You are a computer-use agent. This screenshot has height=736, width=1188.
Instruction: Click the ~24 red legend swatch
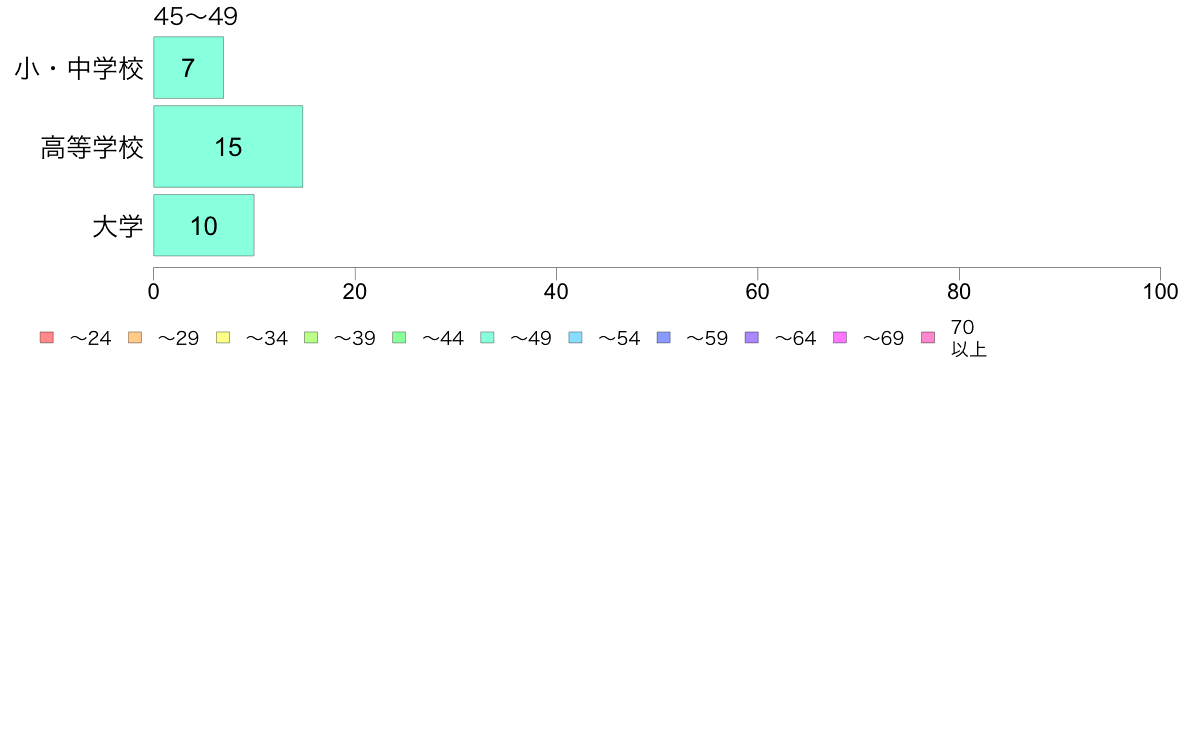click(x=47, y=338)
